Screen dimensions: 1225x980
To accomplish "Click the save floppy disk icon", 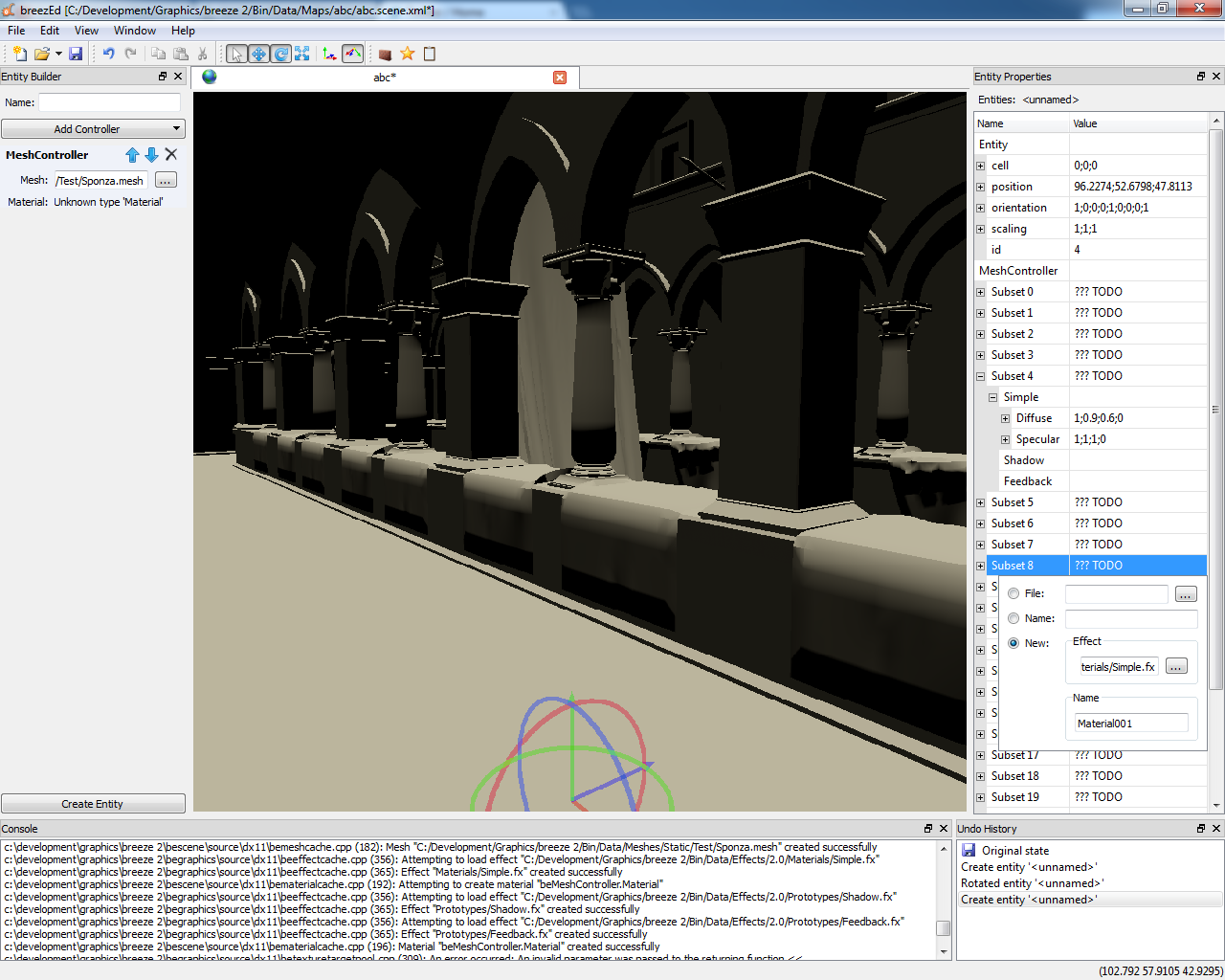I will point(76,54).
